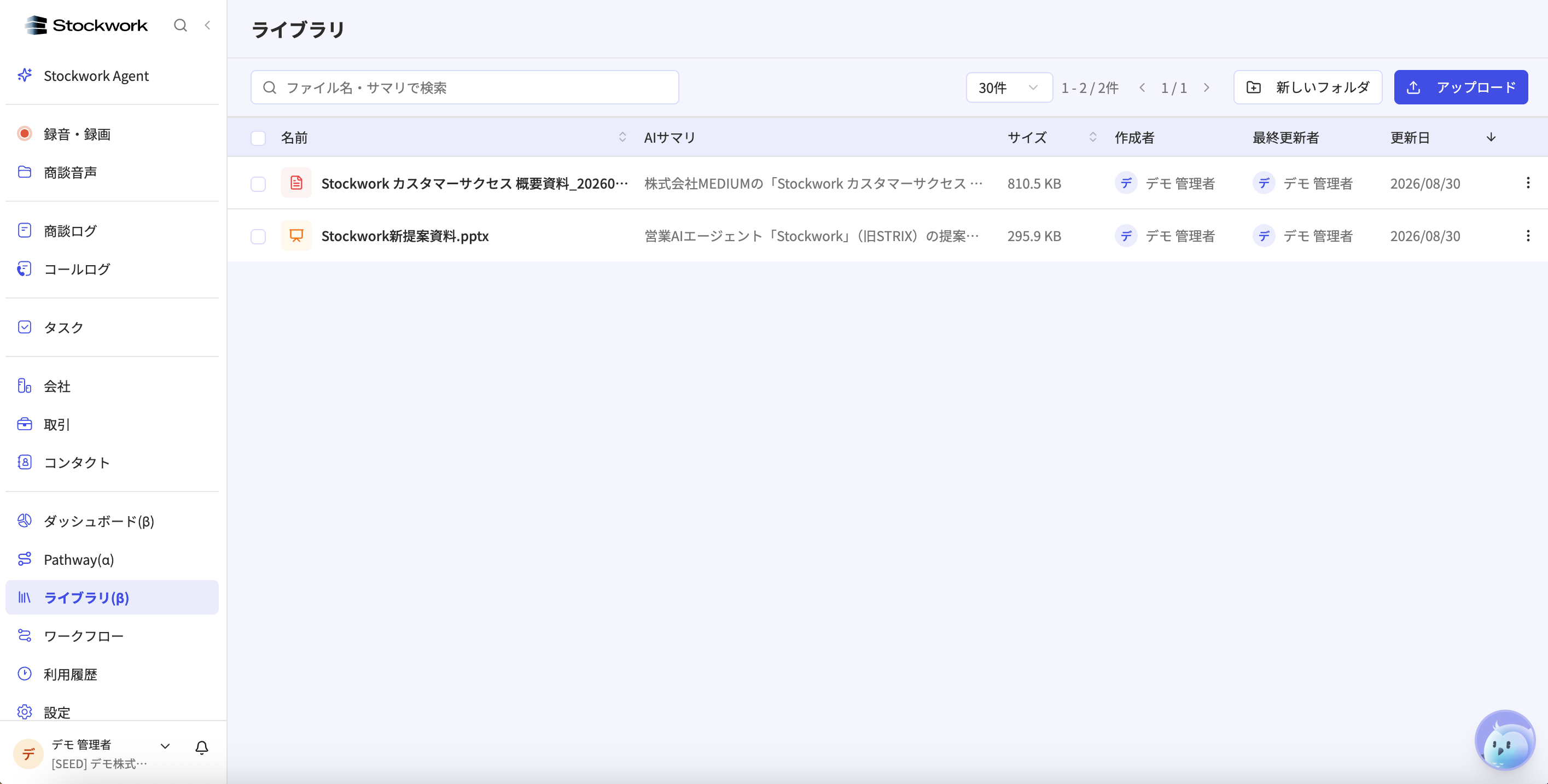Viewport: 1548px width, 784px height.
Task: Click the 作成者 column header
Action: click(1134, 138)
